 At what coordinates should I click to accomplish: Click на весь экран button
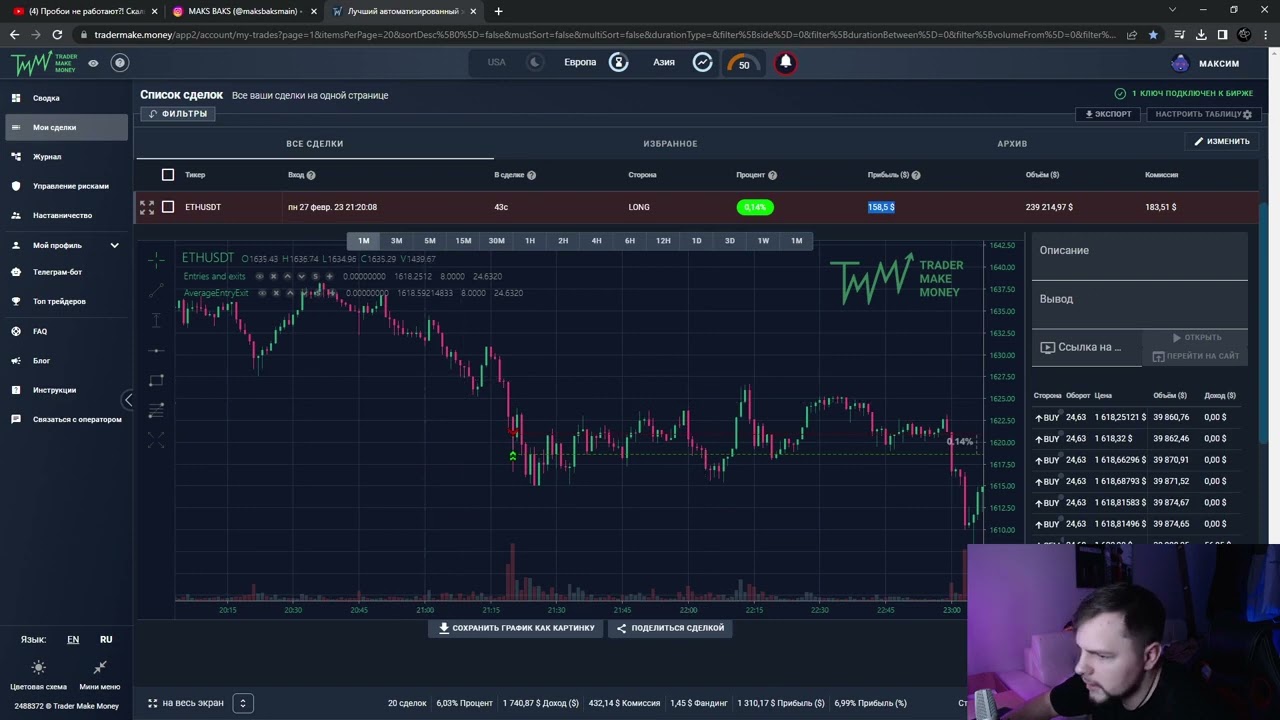click(x=186, y=703)
